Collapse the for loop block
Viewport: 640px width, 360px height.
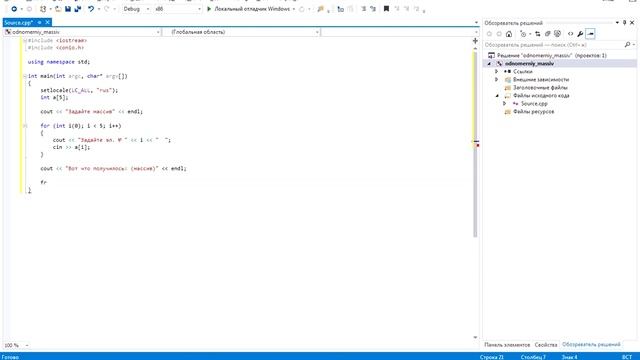tap(25, 126)
